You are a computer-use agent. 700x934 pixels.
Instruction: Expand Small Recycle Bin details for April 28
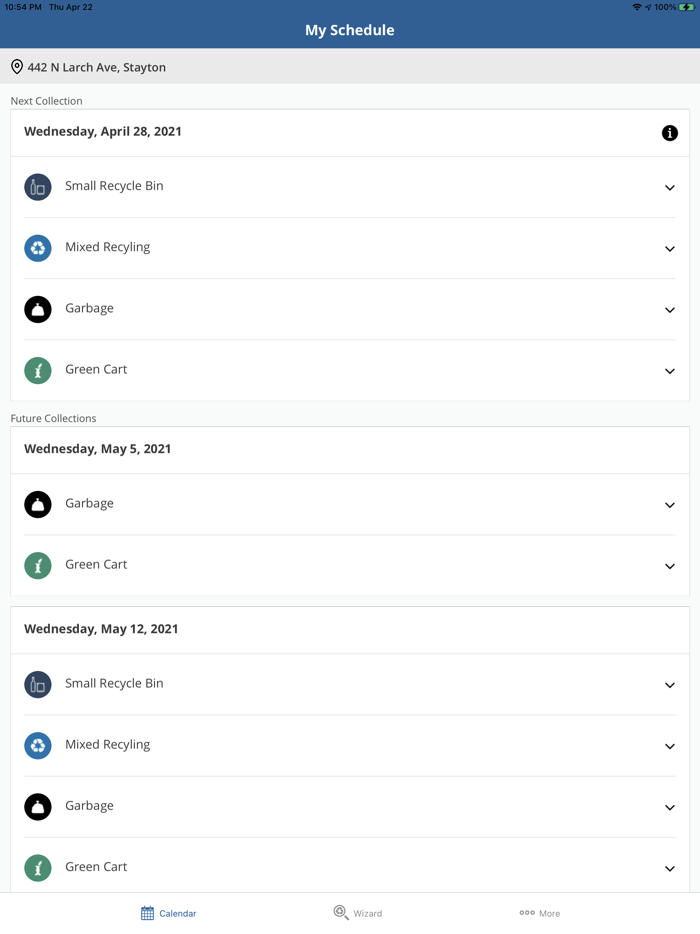point(670,187)
